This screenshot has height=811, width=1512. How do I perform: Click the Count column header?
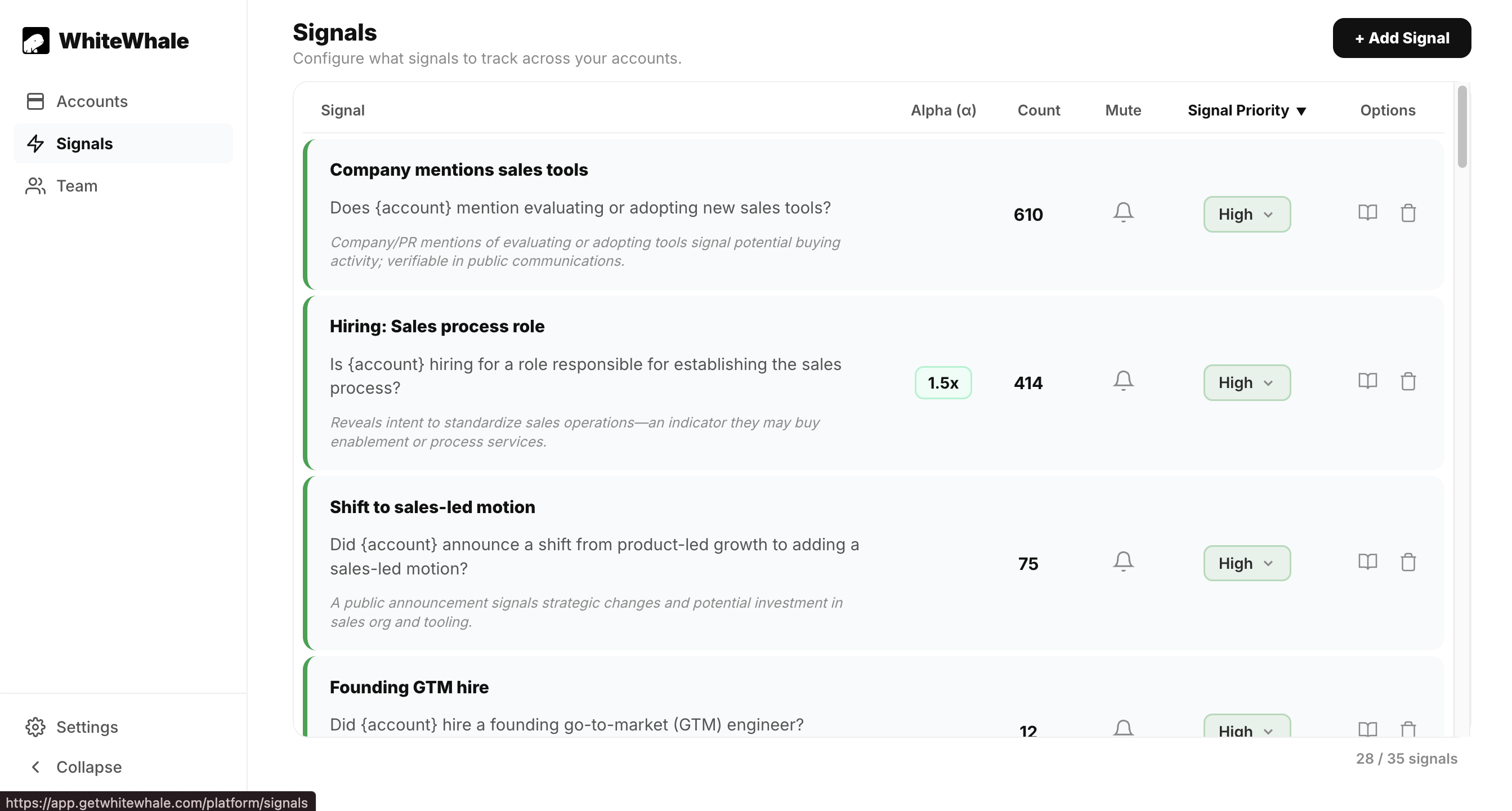(1039, 110)
